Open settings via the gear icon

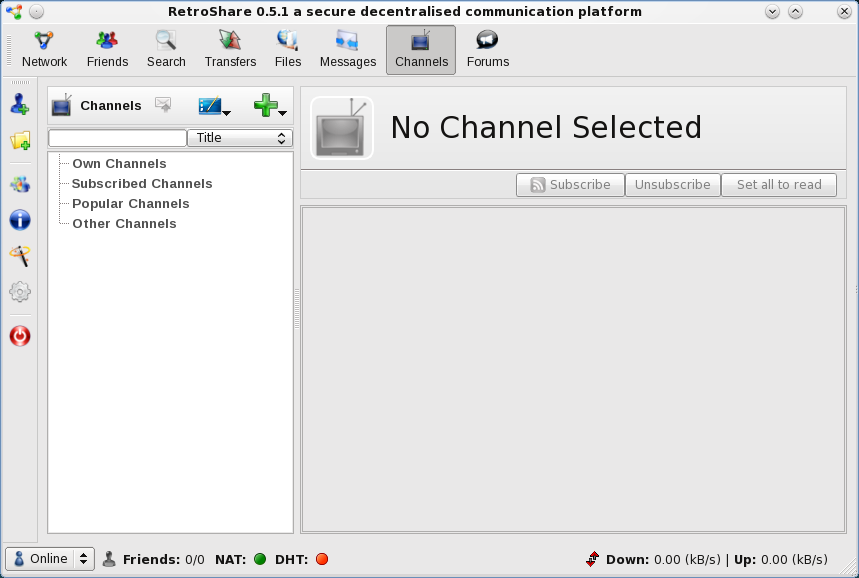pos(20,292)
